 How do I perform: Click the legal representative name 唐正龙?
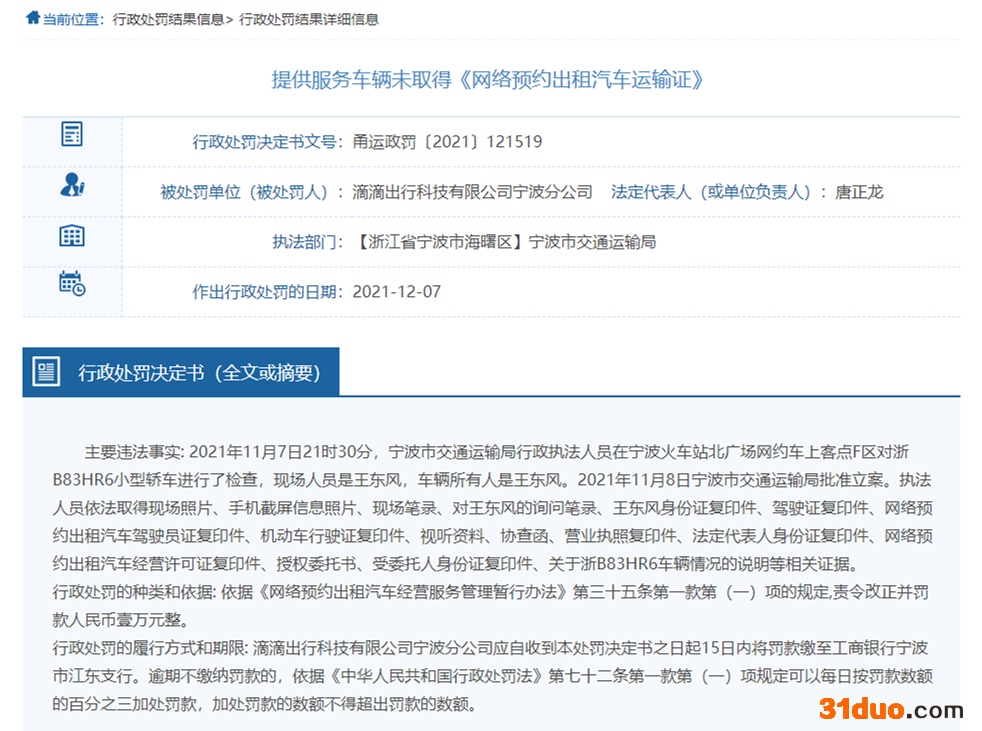[860, 192]
